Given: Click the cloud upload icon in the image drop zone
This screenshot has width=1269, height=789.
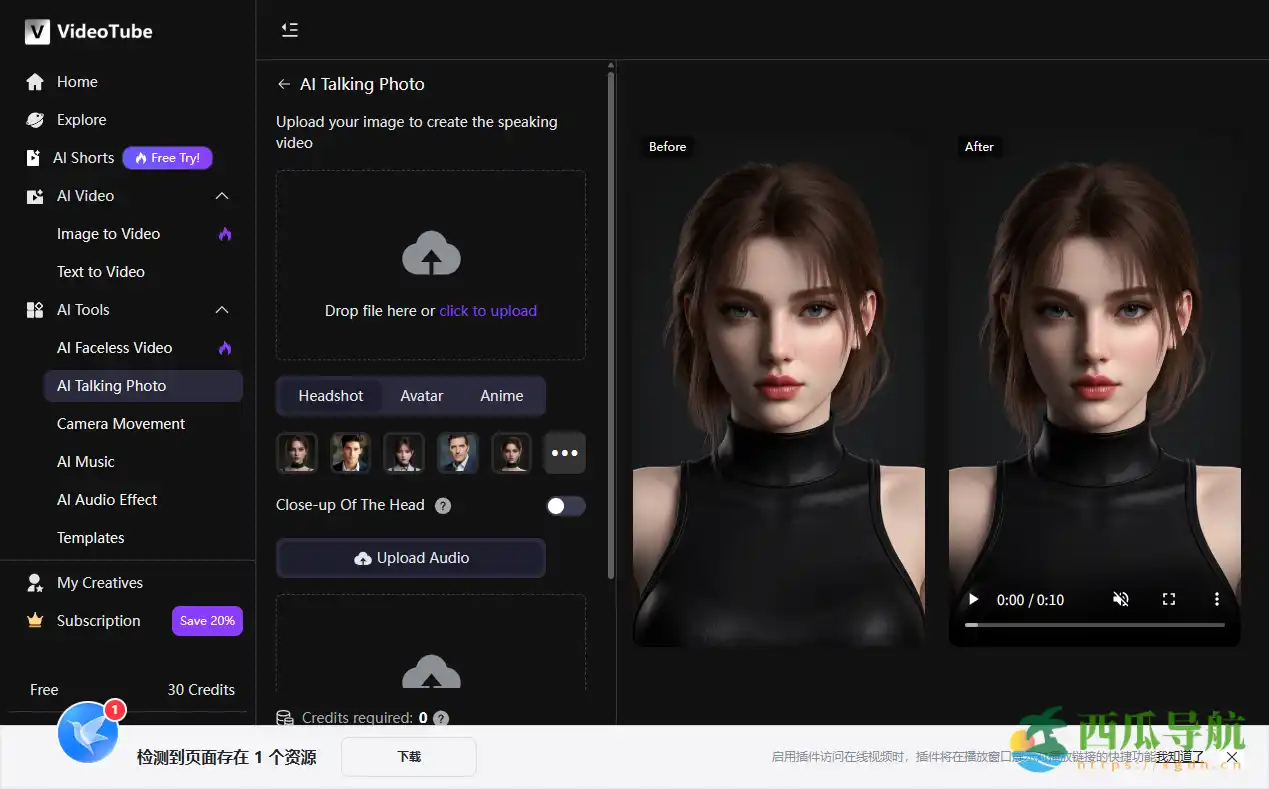Looking at the screenshot, I should pos(431,254).
